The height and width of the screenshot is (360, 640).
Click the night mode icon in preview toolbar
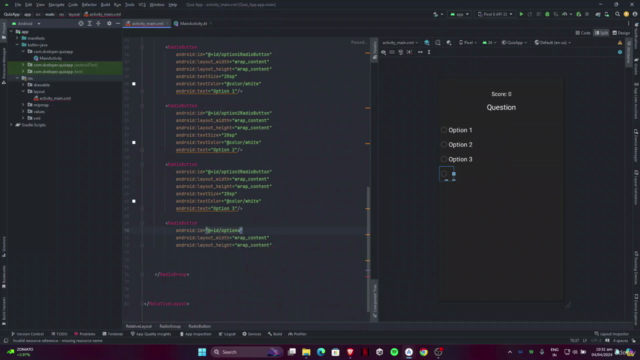[449, 42]
